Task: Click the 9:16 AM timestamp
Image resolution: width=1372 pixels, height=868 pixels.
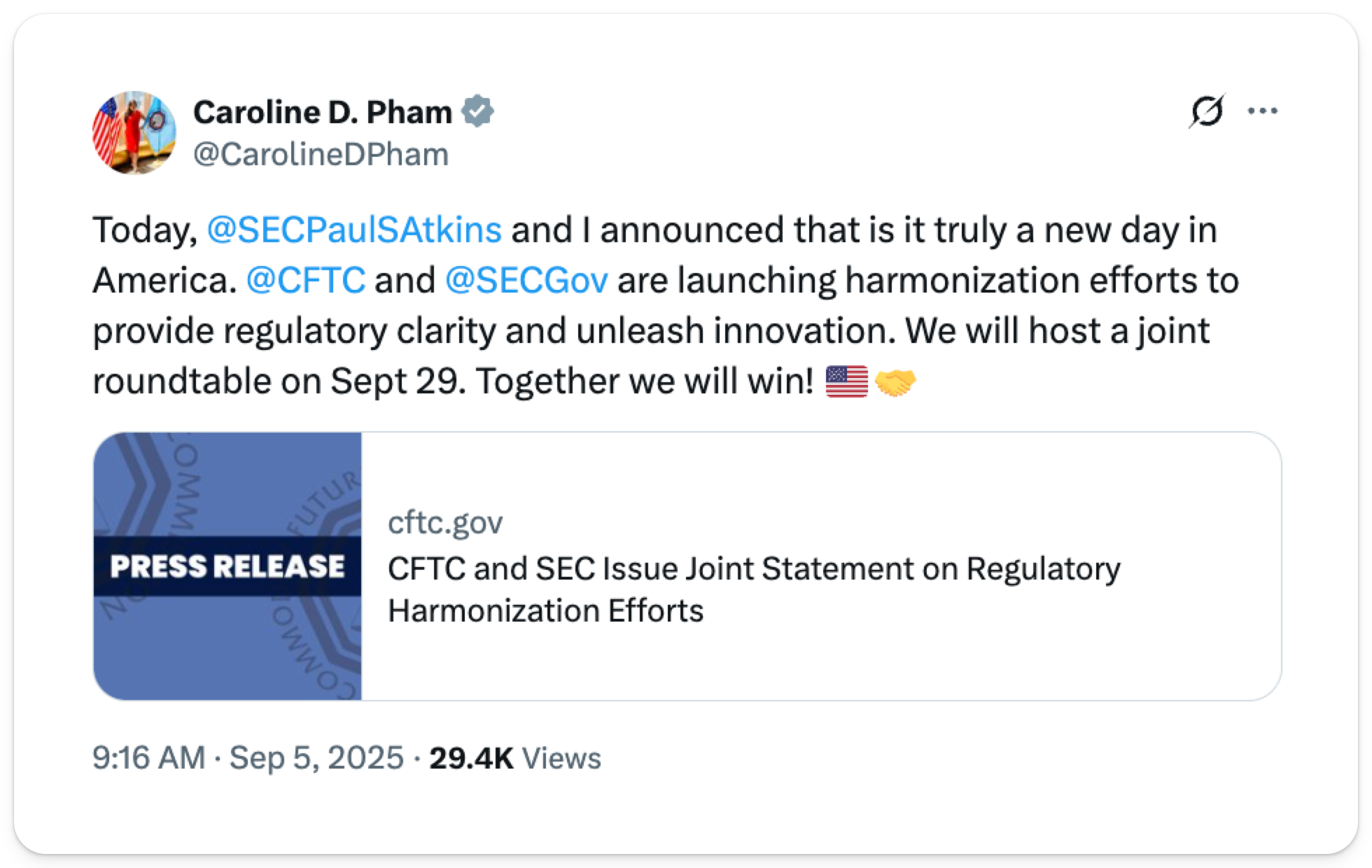Action: pyautogui.click(x=148, y=758)
